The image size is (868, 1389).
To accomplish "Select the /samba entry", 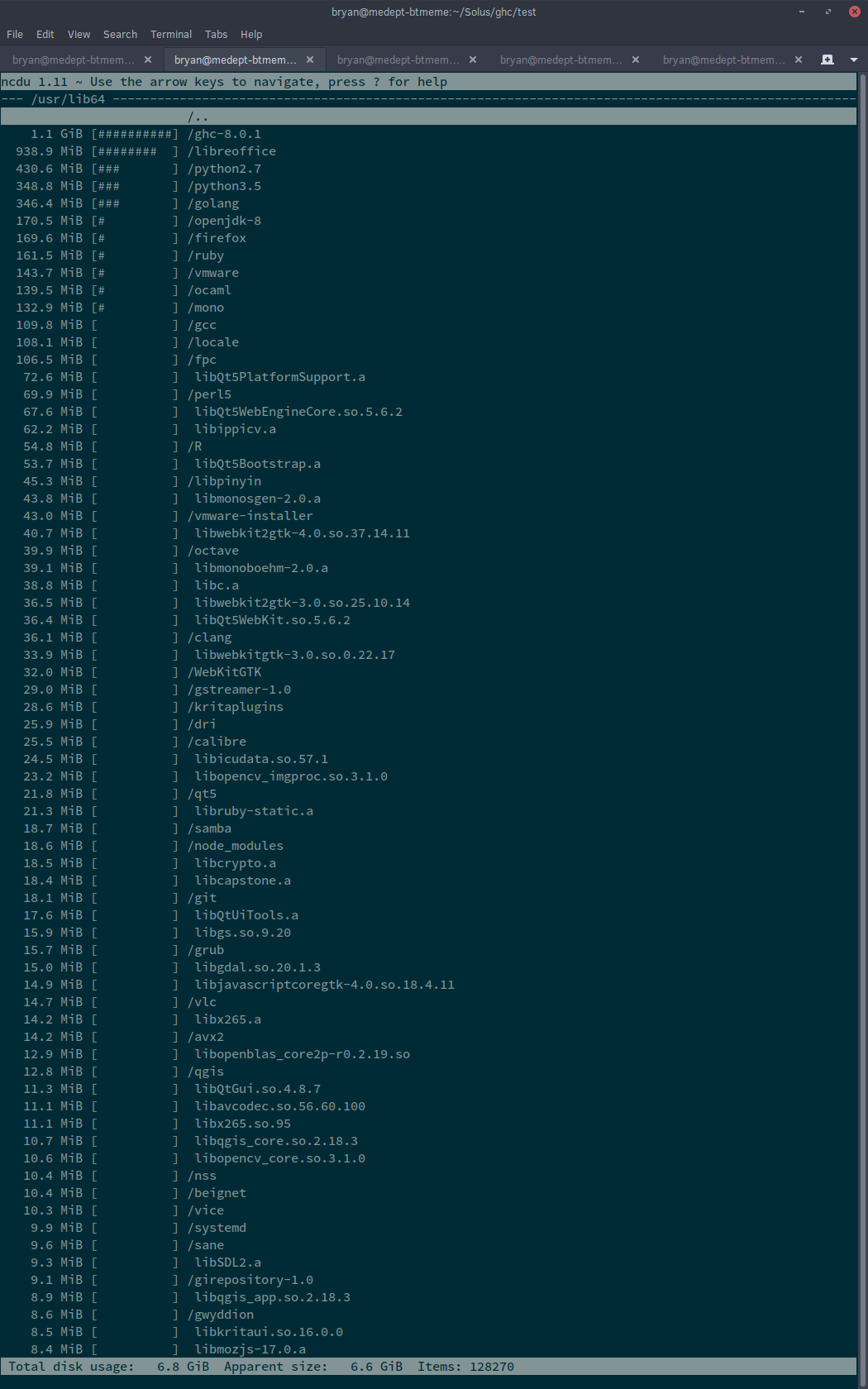I will pos(428,828).
